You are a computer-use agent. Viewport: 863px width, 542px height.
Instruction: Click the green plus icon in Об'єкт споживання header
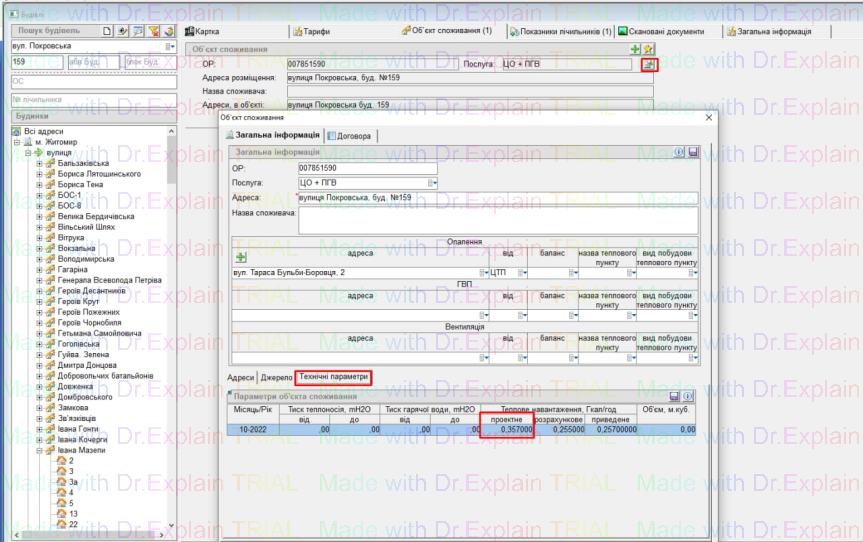coord(635,49)
